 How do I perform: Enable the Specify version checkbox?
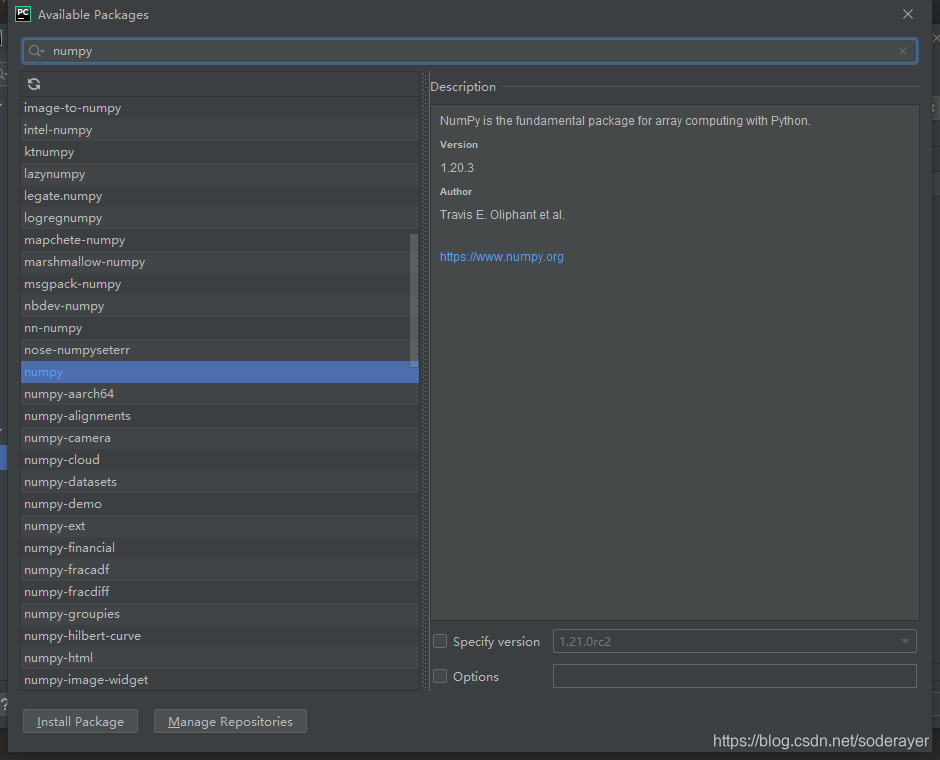pos(440,641)
